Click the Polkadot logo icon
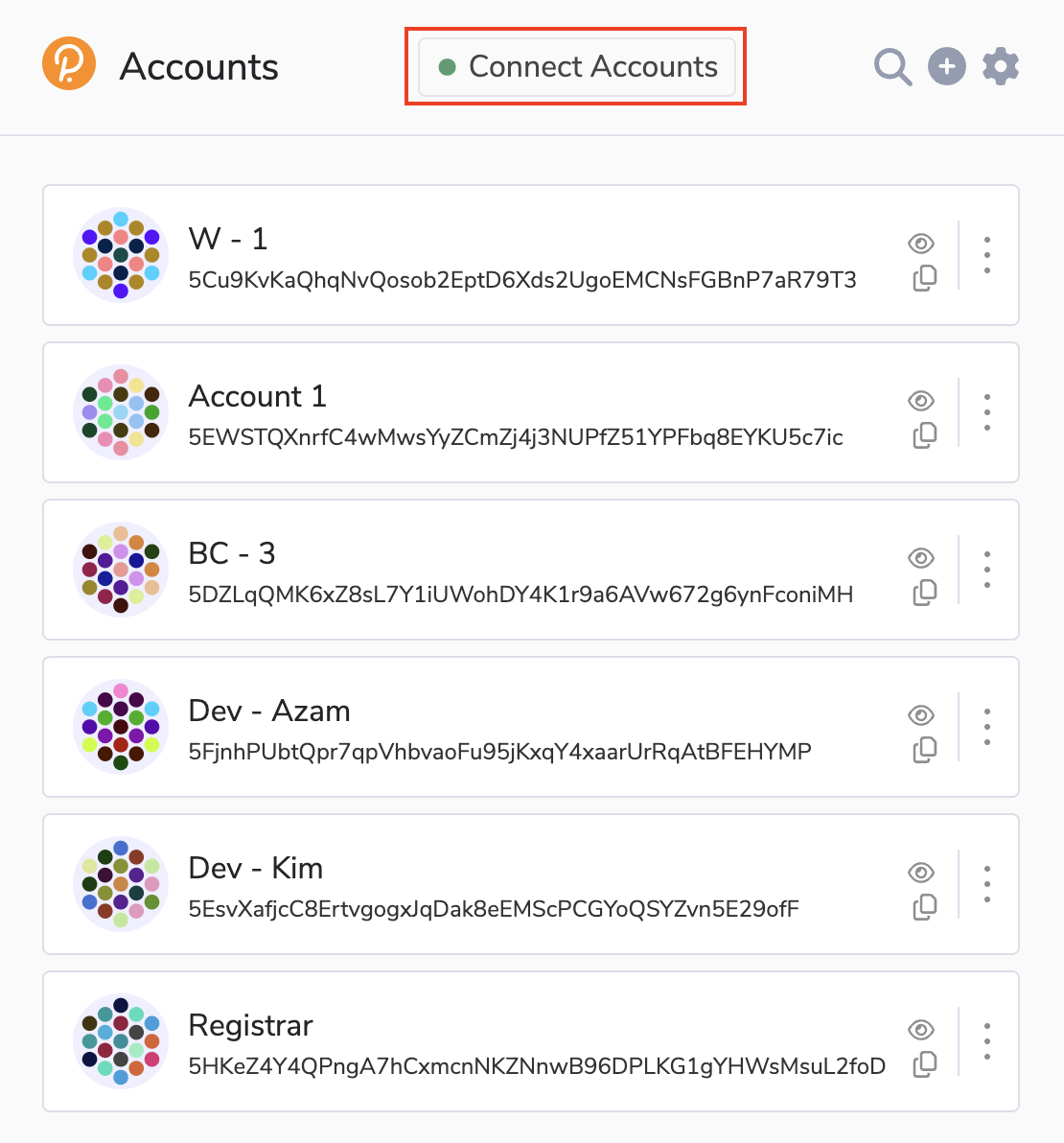Viewport: 1064px width, 1143px height. [x=69, y=65]
